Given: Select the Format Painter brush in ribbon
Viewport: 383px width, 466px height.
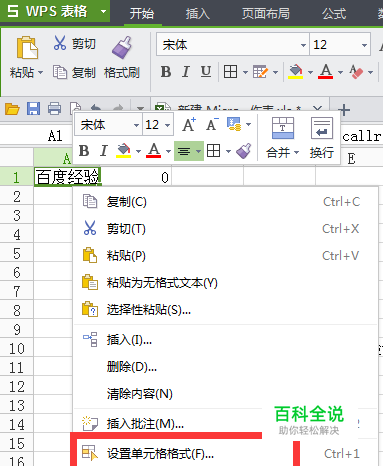Looking at the screenshot, I should click(x=122, y=48).
